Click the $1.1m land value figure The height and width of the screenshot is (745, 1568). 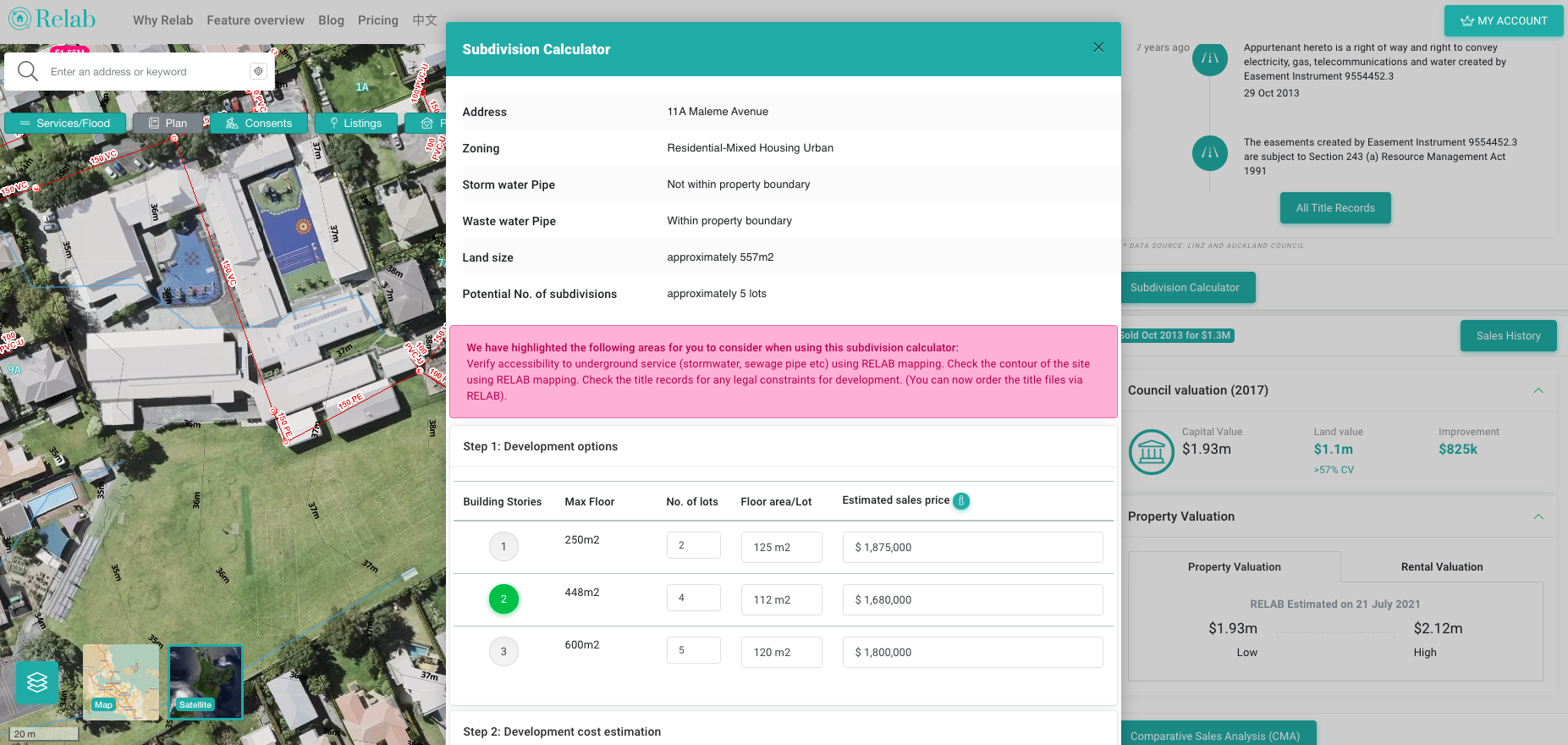1334,450
